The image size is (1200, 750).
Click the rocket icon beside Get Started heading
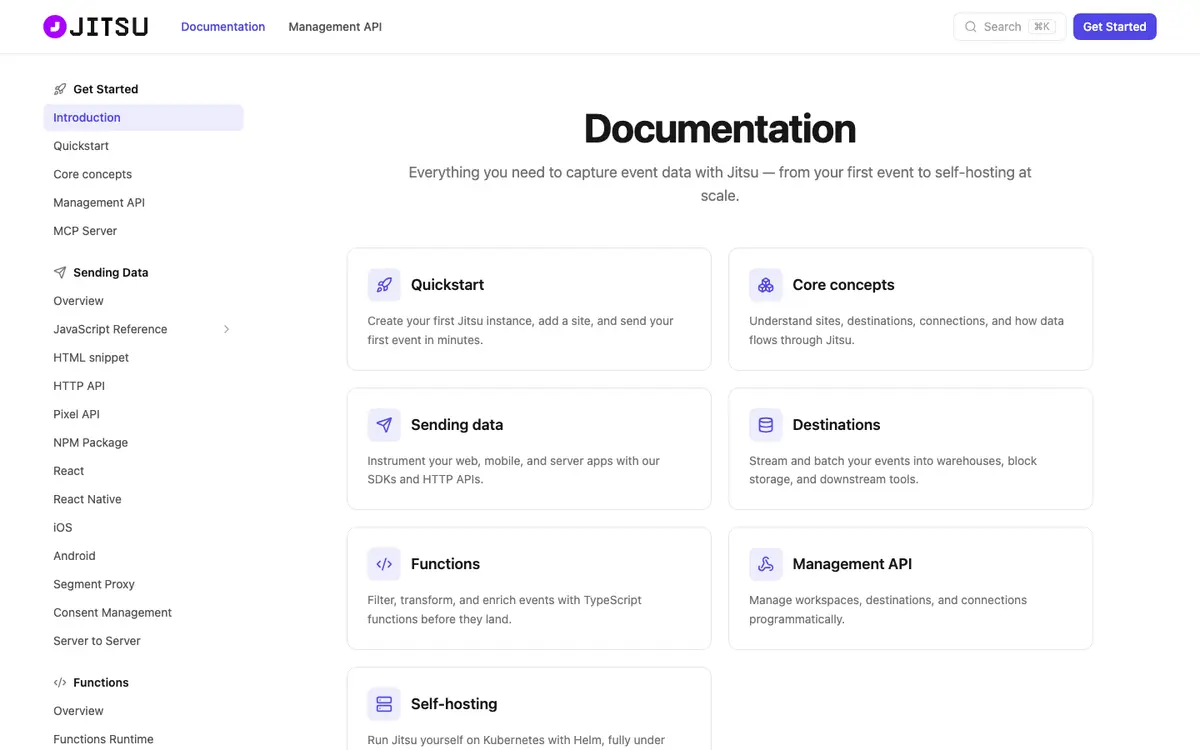(x=60, y=89)
